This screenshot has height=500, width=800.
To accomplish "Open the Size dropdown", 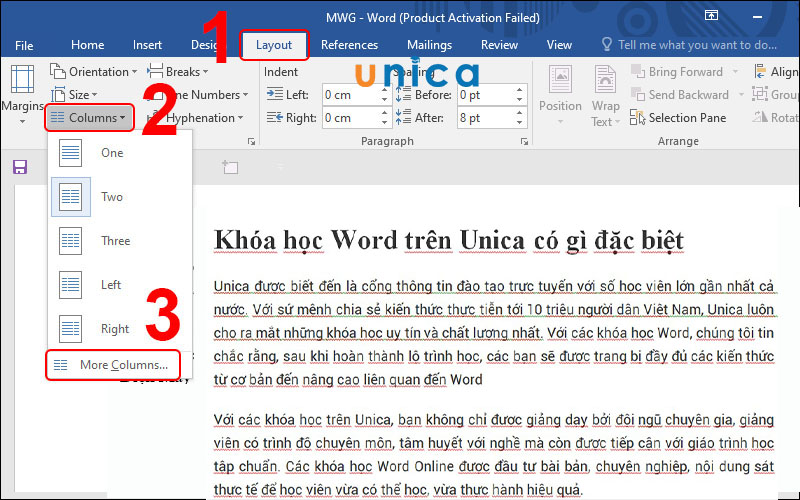I will coord(74,95).
